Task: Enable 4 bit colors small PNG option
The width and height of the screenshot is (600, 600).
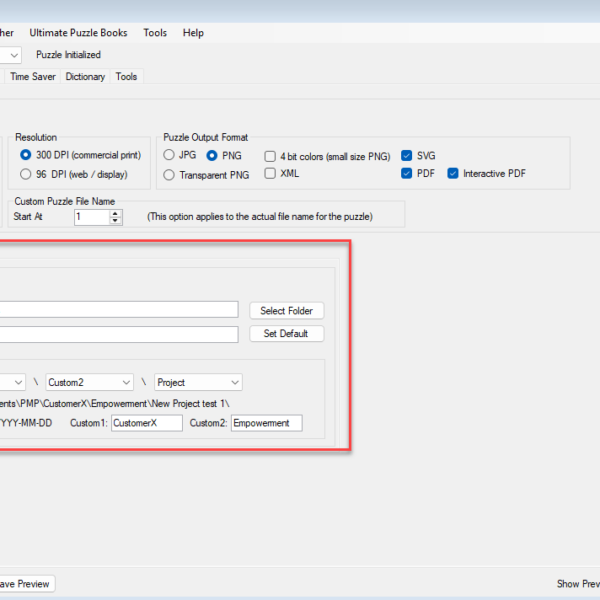Action: pos(271,156)
